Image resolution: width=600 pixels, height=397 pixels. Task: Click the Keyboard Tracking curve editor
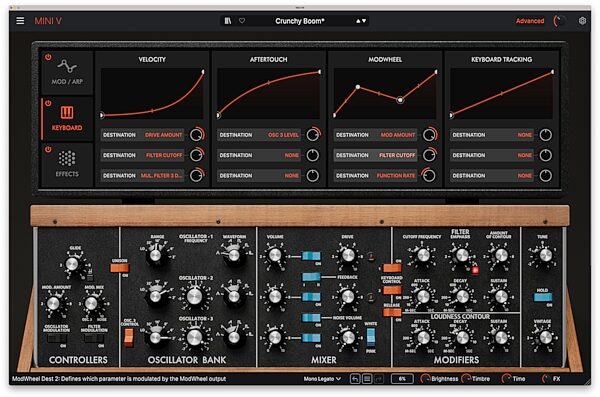(502, 93)
